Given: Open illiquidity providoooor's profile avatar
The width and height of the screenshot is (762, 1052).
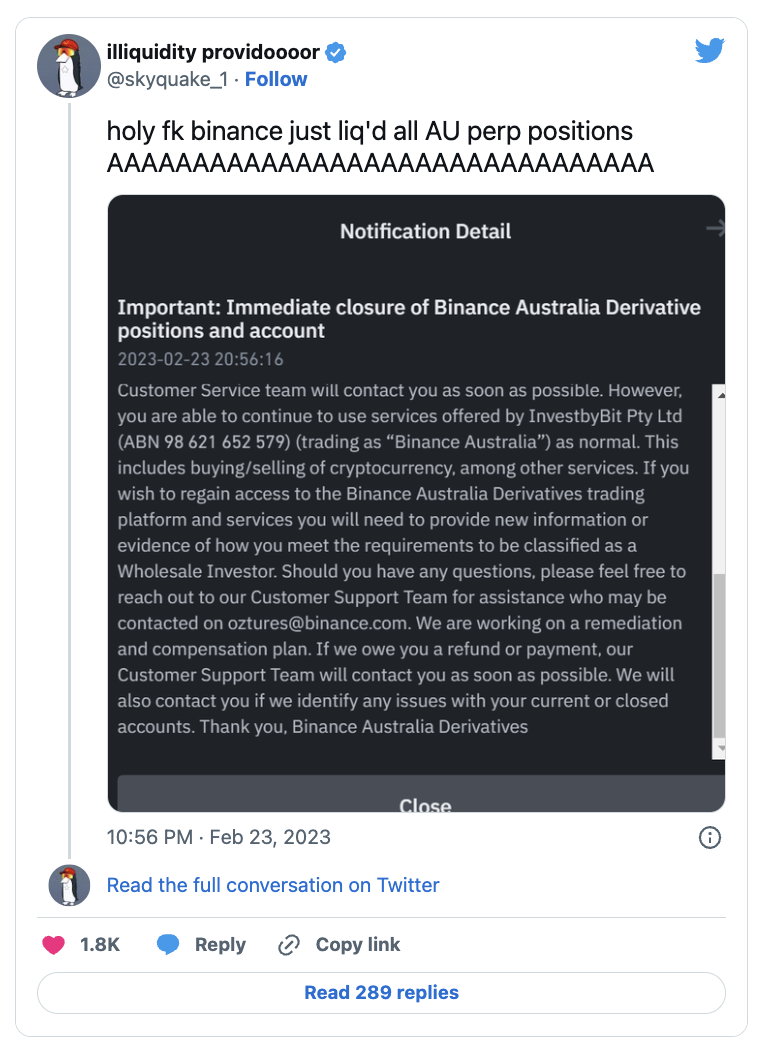Looking at the screenshot, I should click(x=68, y=66).
